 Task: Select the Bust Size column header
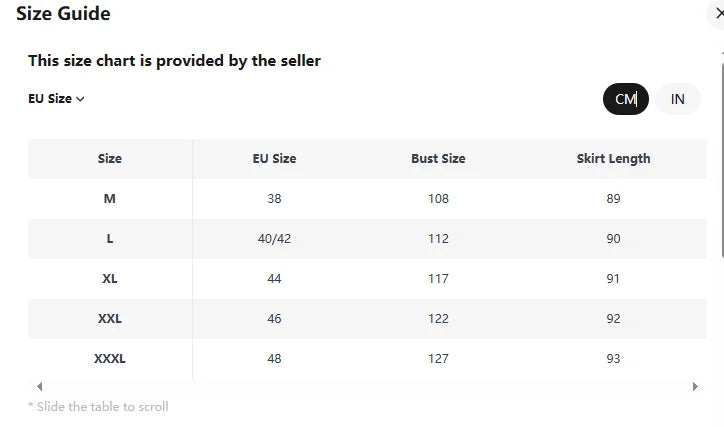click(x=438, y=158)
